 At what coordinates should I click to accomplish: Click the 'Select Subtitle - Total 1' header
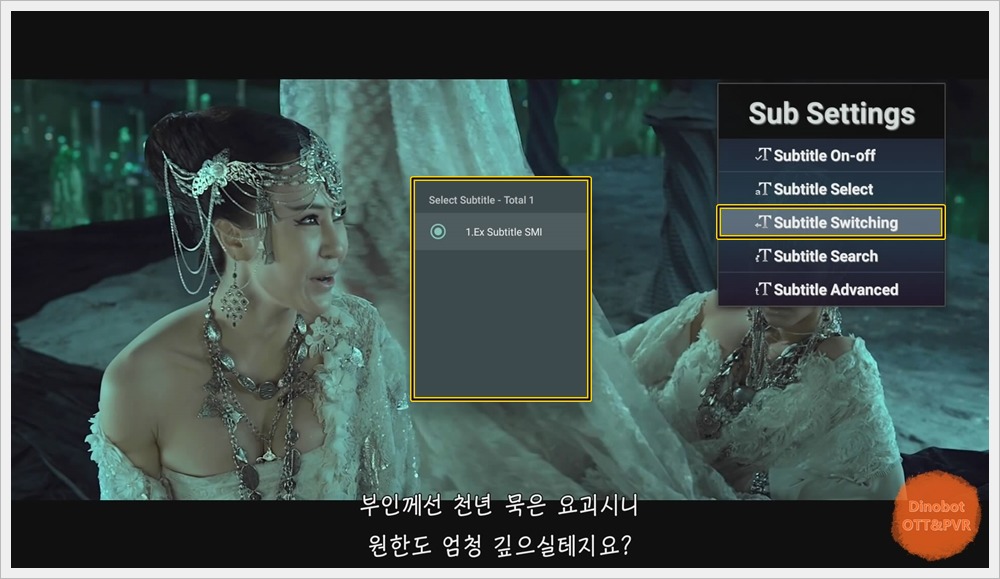(481, 200)
